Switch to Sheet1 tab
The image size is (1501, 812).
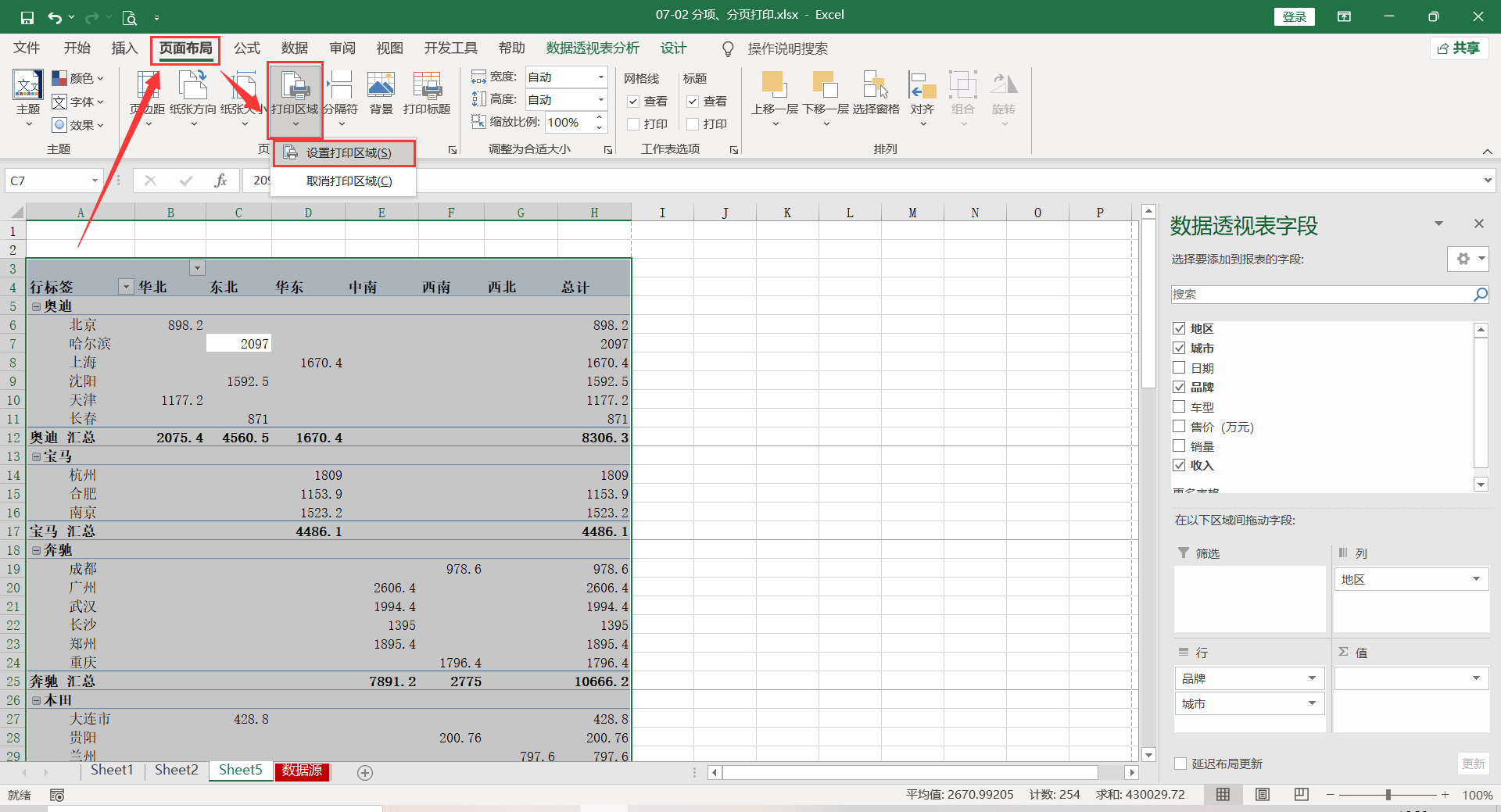(x=112, y=770)
